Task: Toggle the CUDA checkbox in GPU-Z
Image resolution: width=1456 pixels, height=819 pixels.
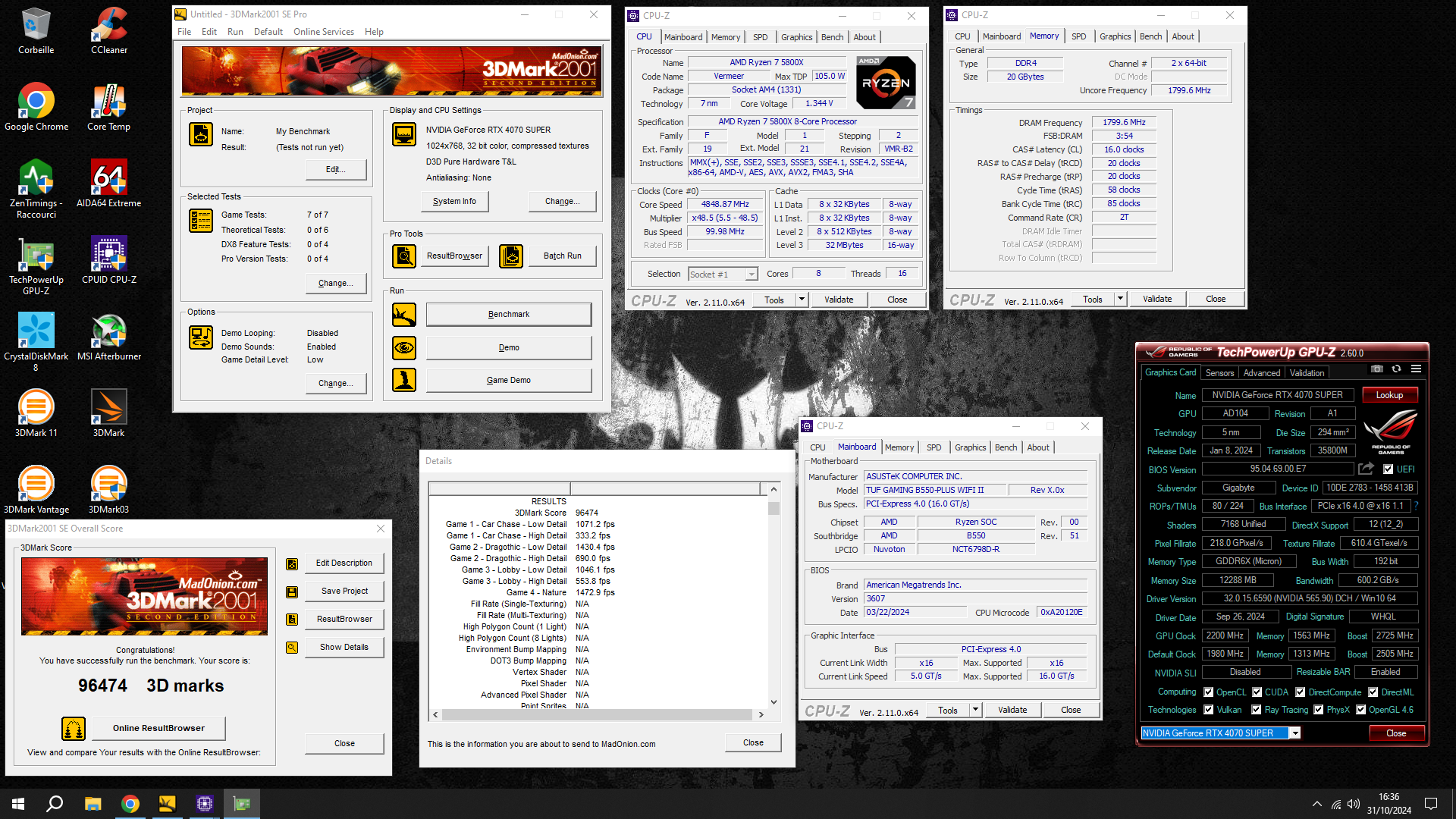Action: point(1257,692)
